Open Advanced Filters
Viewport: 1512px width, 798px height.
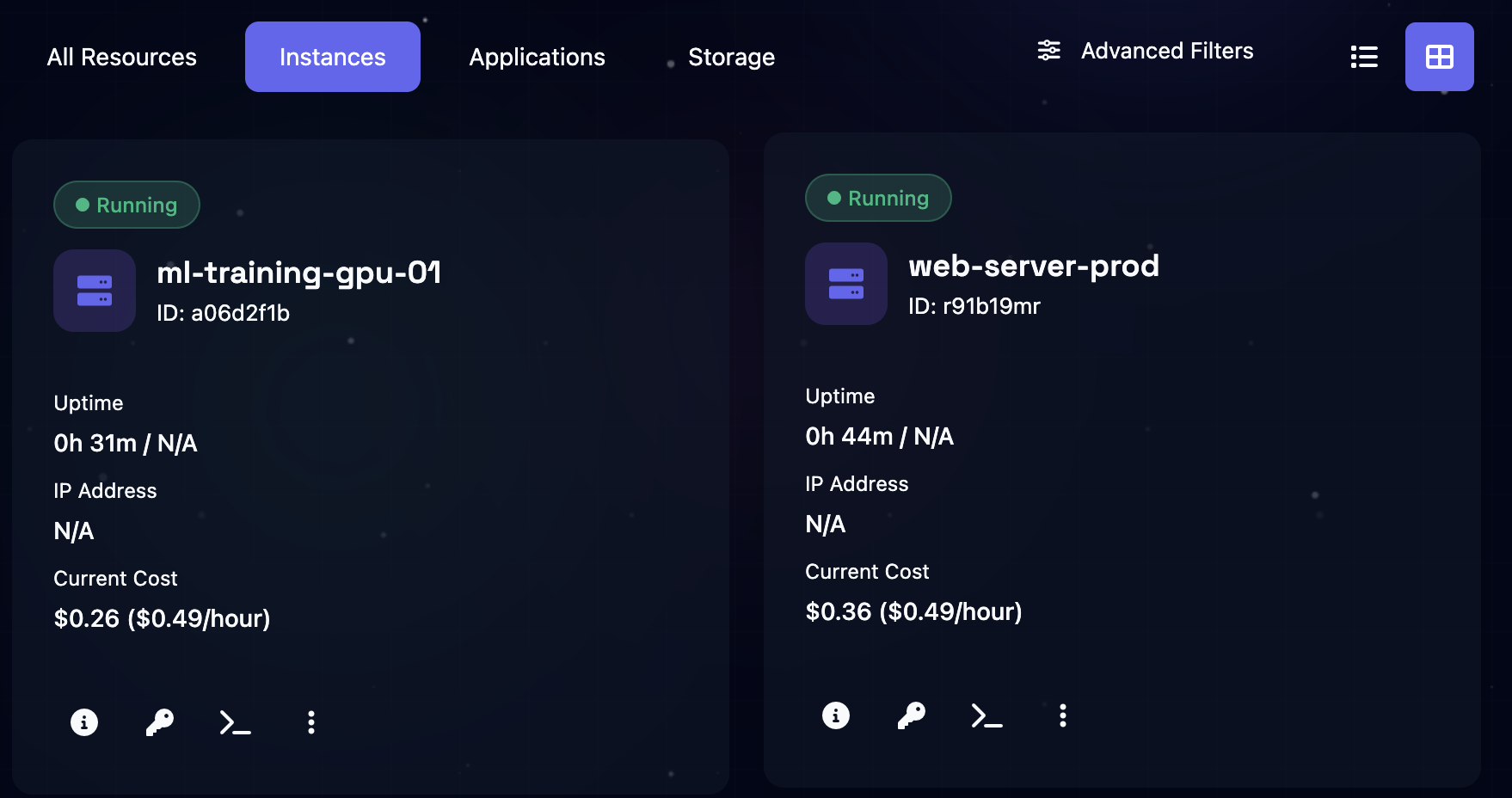tap(1167, 51)
